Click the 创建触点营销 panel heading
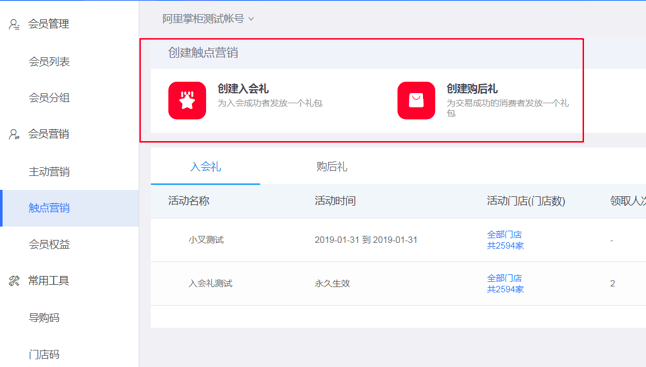 click(x=203, y=53)
